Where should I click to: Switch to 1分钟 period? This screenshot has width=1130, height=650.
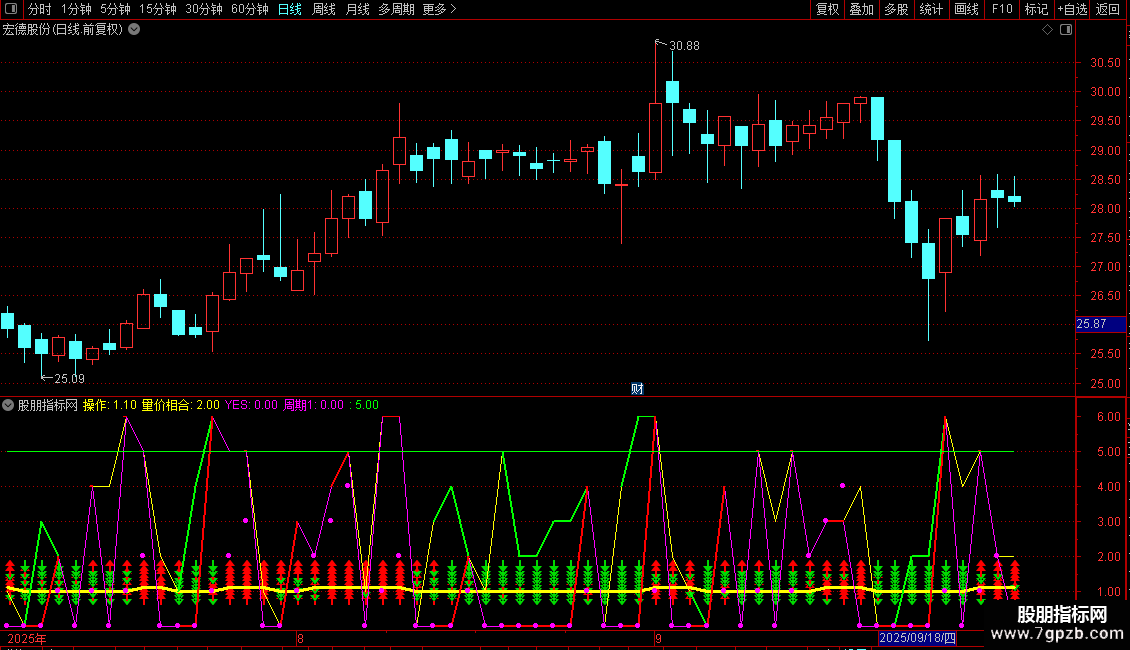[x=76, y=9]
